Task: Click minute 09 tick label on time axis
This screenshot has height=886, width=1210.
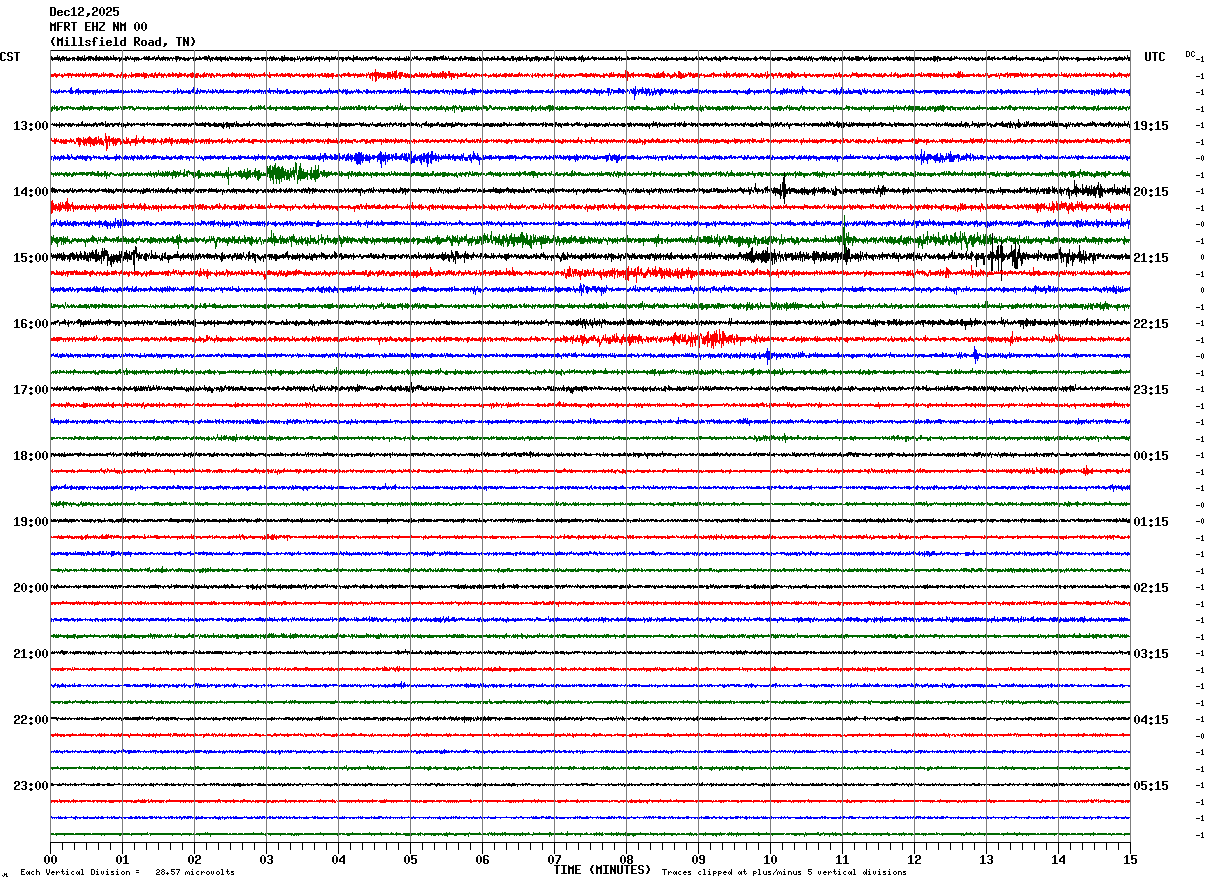Action: coord(698,859)
